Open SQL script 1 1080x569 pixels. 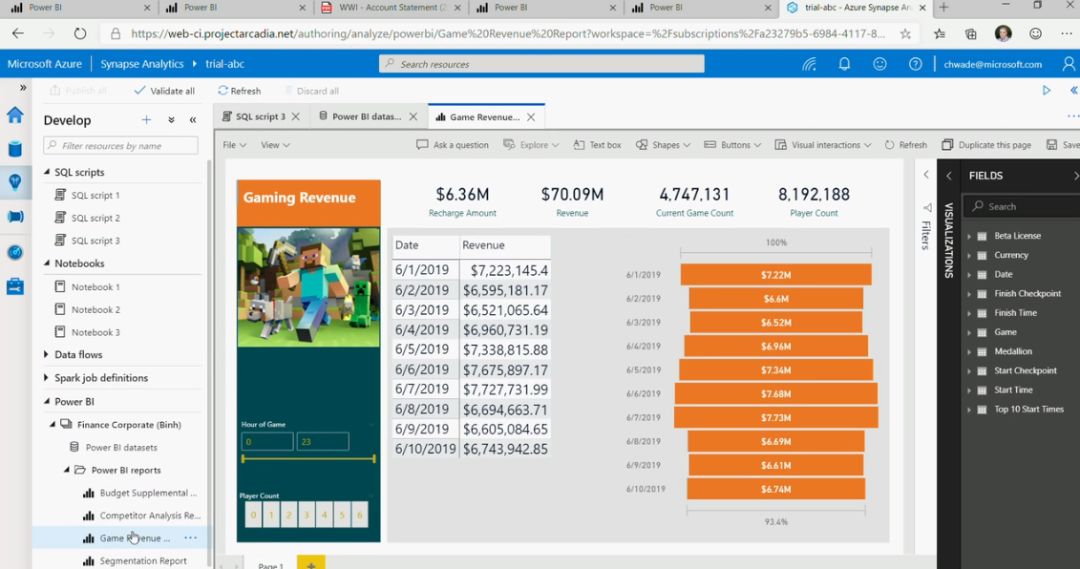click(x=95, y=195)
